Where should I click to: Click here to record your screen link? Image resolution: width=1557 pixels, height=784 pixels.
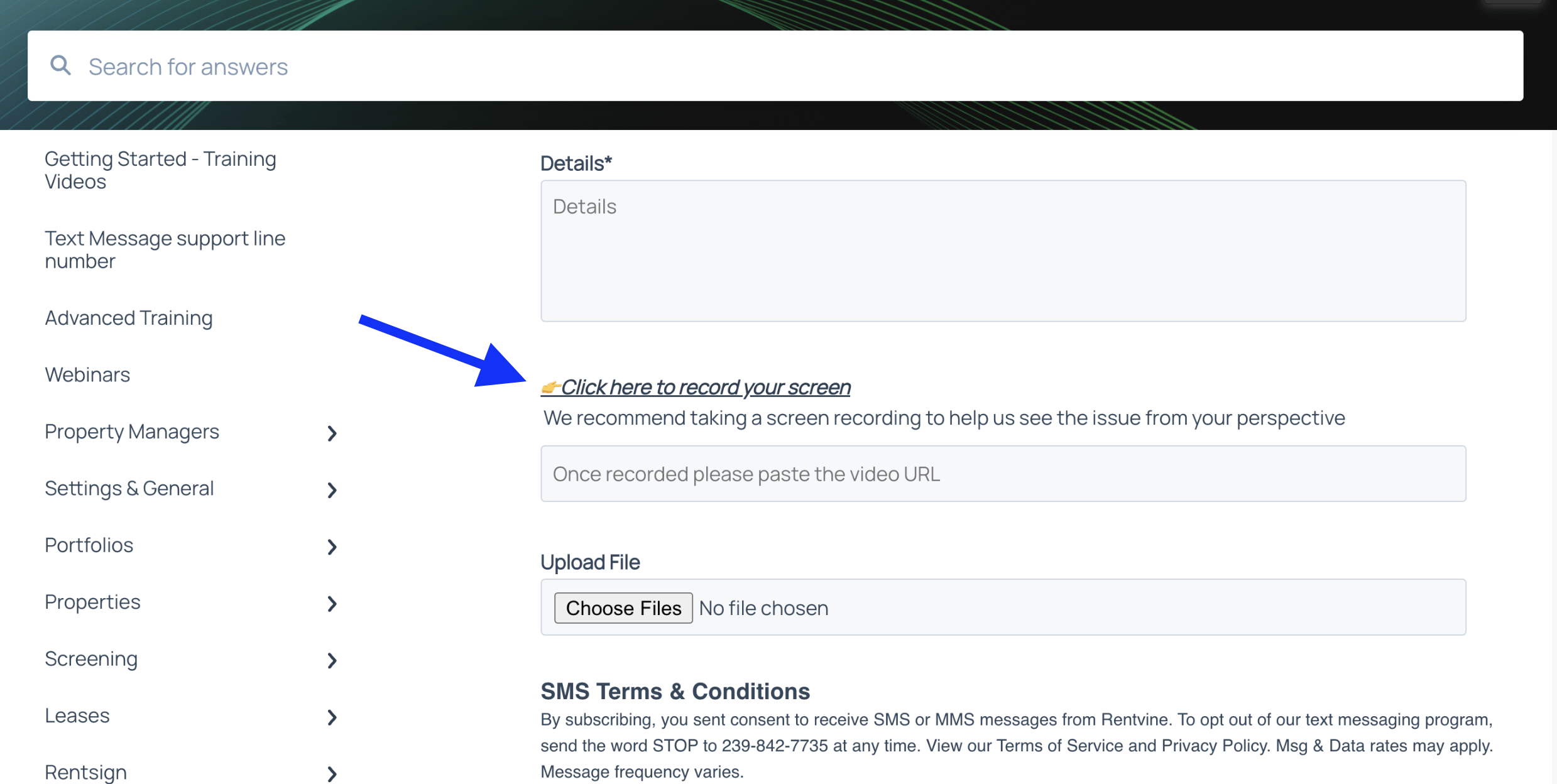coord(705,387)
